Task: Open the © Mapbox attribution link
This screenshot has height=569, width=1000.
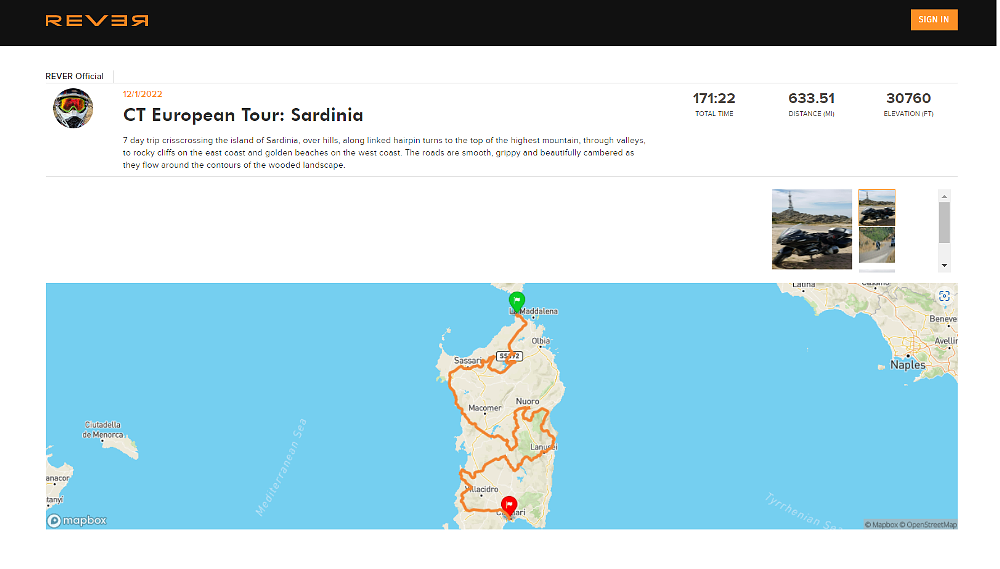Action: click(881, 524)
